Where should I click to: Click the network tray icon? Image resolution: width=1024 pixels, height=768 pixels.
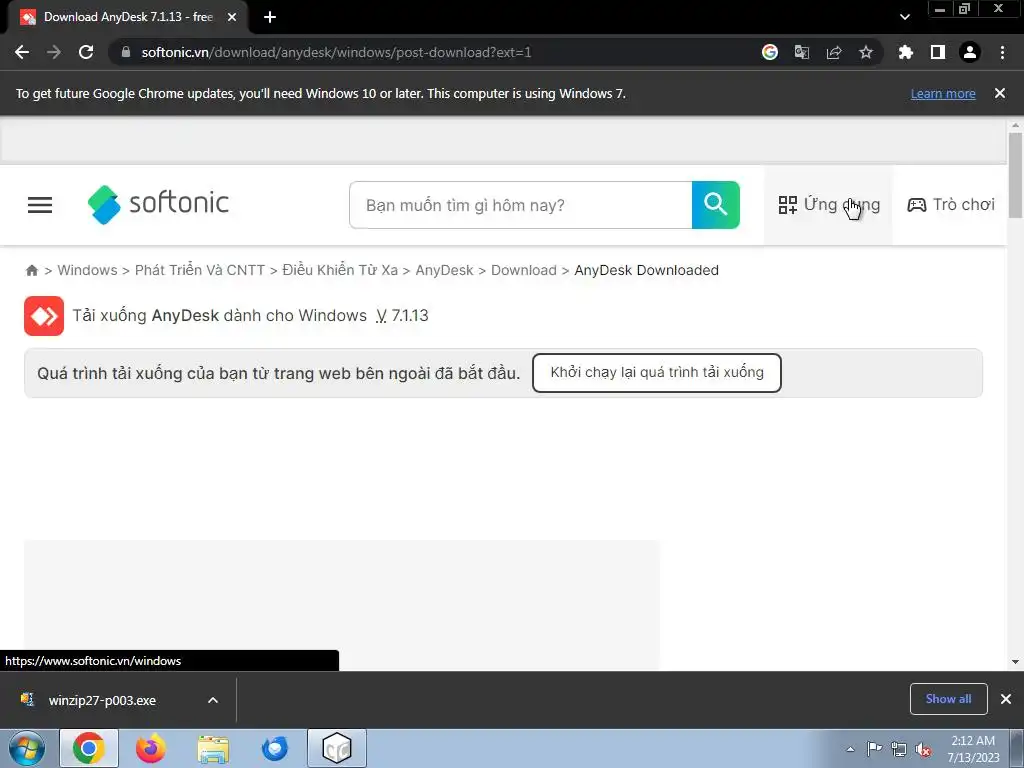pos(899,749)
